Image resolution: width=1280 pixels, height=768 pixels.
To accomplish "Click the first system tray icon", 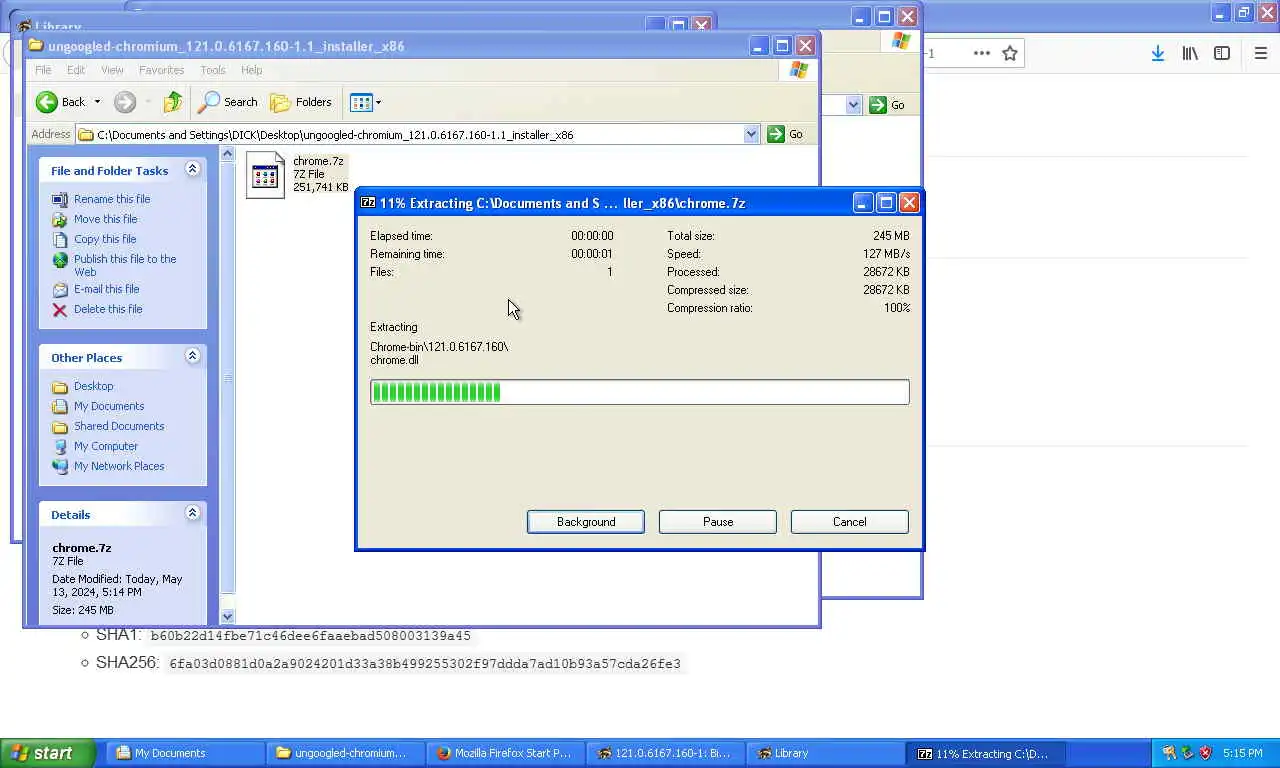I will tap(1169, 753).
